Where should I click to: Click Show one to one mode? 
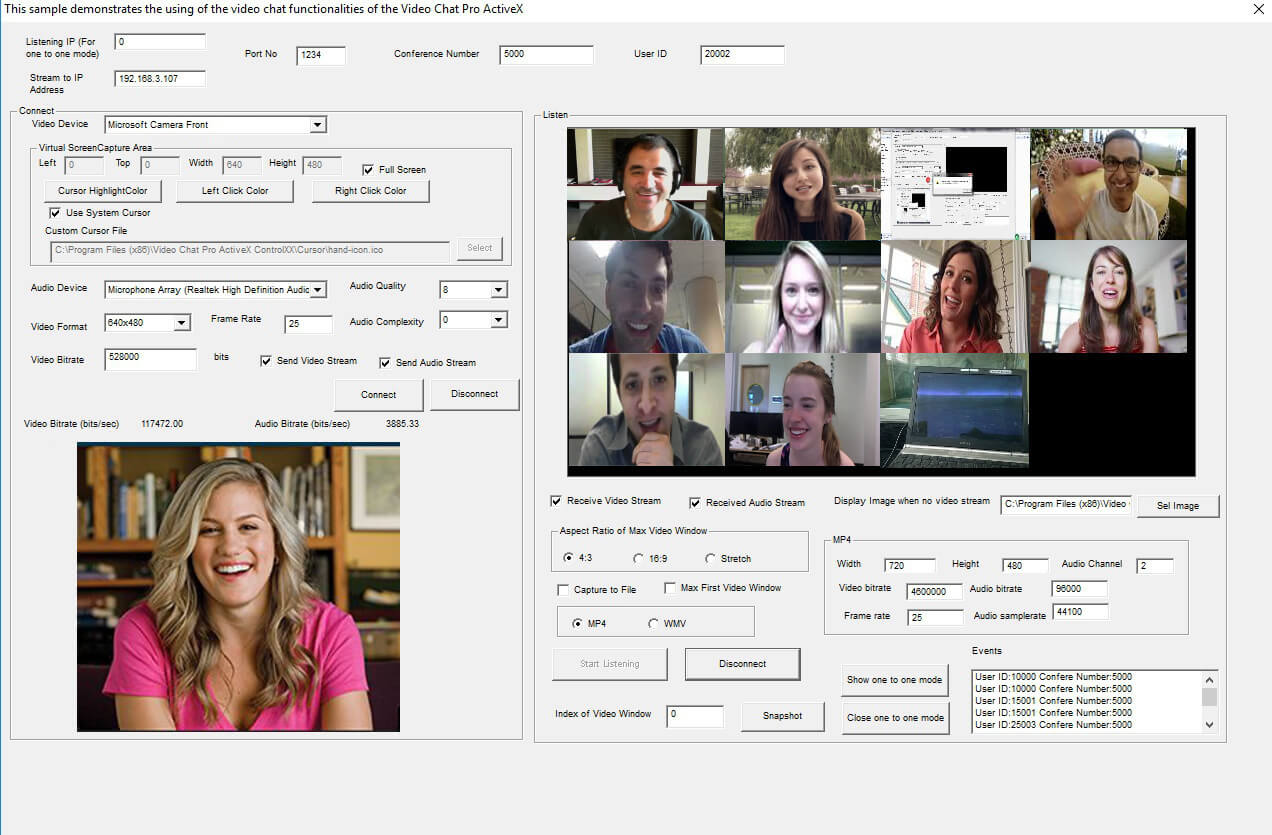point(894,680)
